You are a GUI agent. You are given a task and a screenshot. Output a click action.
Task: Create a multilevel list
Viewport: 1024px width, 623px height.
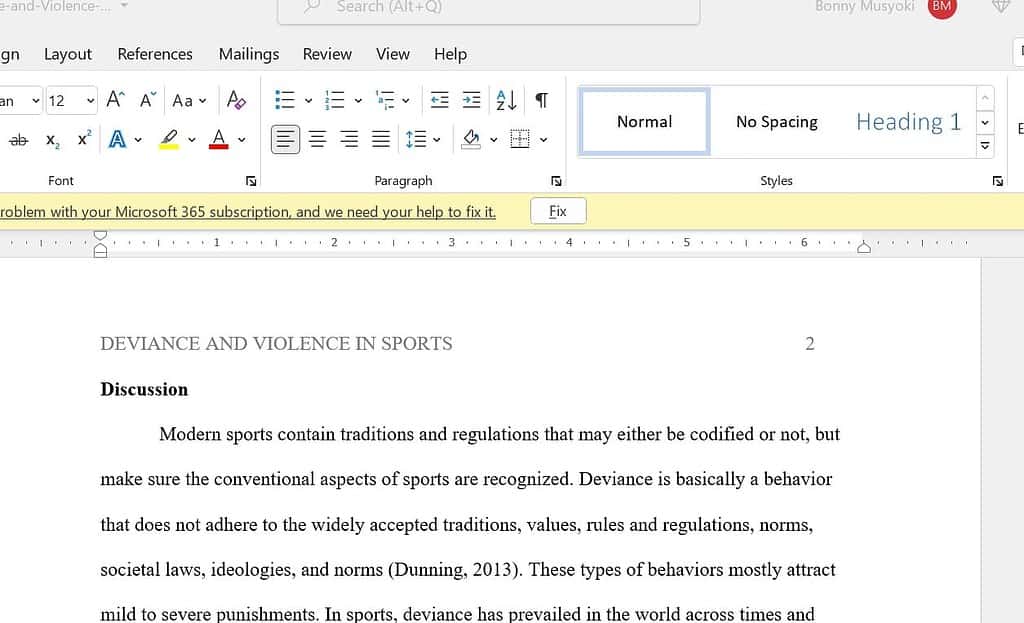tap(385, 100)
